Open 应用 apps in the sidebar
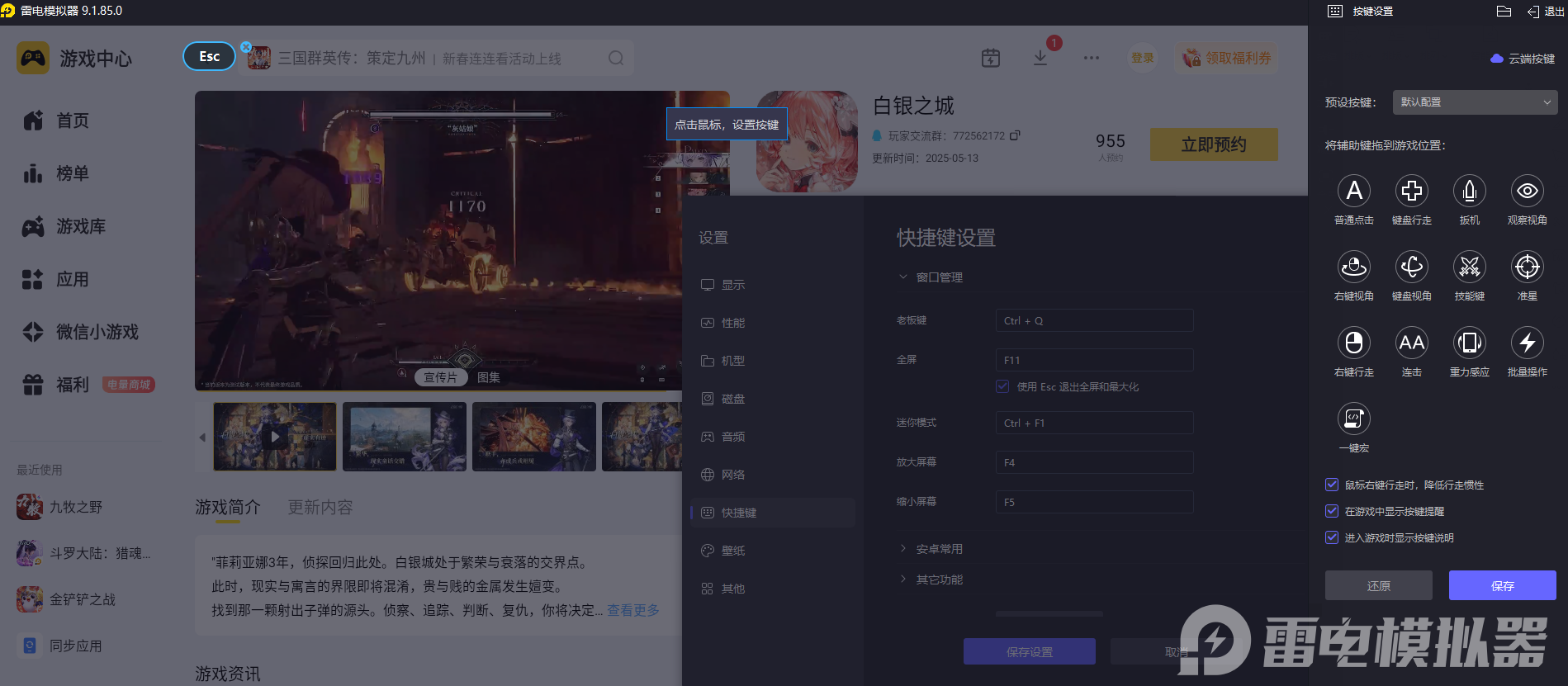Viewport: 1568px width, 686px height. [x=56, y=279]
